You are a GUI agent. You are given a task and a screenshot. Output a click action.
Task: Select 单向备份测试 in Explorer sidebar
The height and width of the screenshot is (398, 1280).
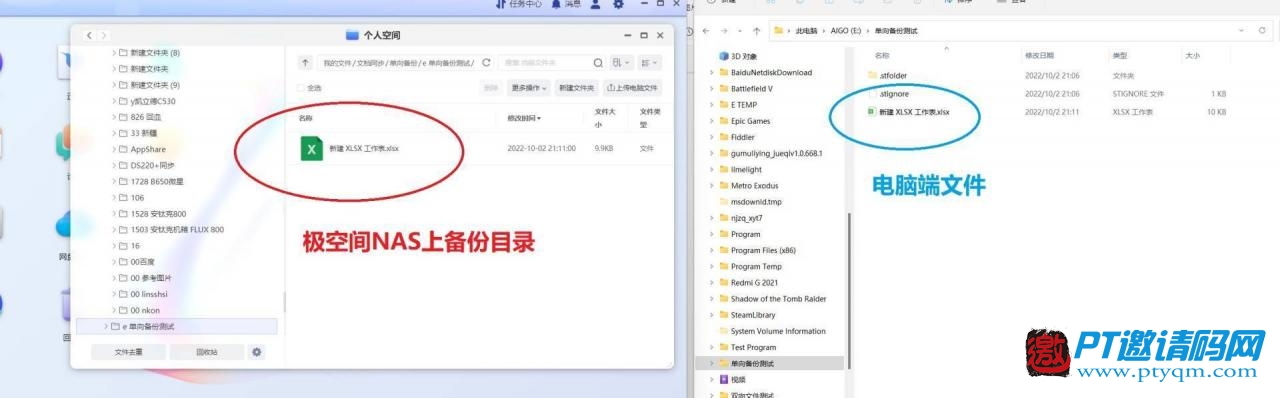pyautogui.click(x=752, y=363)
